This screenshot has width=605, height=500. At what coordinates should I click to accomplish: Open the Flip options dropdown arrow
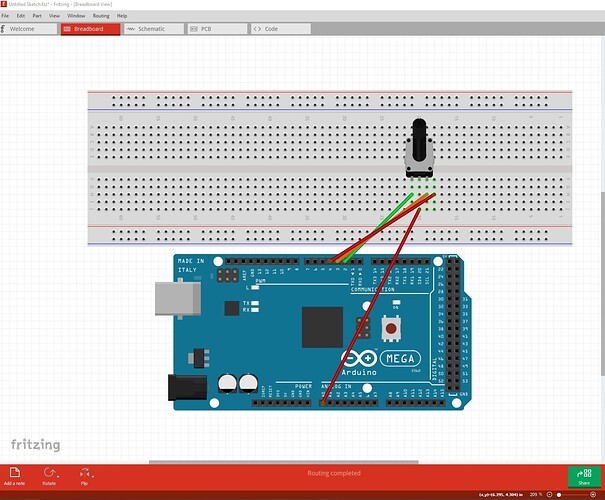click(93, 476)
